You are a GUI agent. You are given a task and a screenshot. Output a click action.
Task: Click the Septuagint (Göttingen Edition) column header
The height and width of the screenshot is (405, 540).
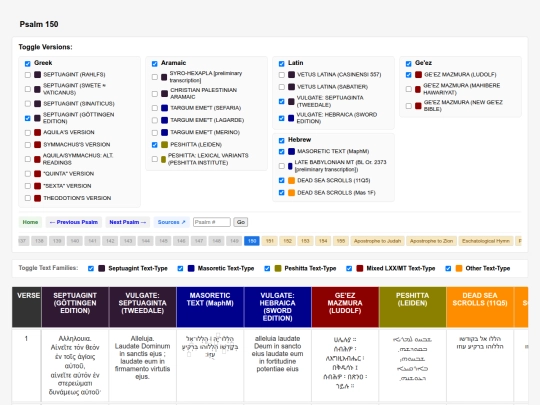coord(75,307)
